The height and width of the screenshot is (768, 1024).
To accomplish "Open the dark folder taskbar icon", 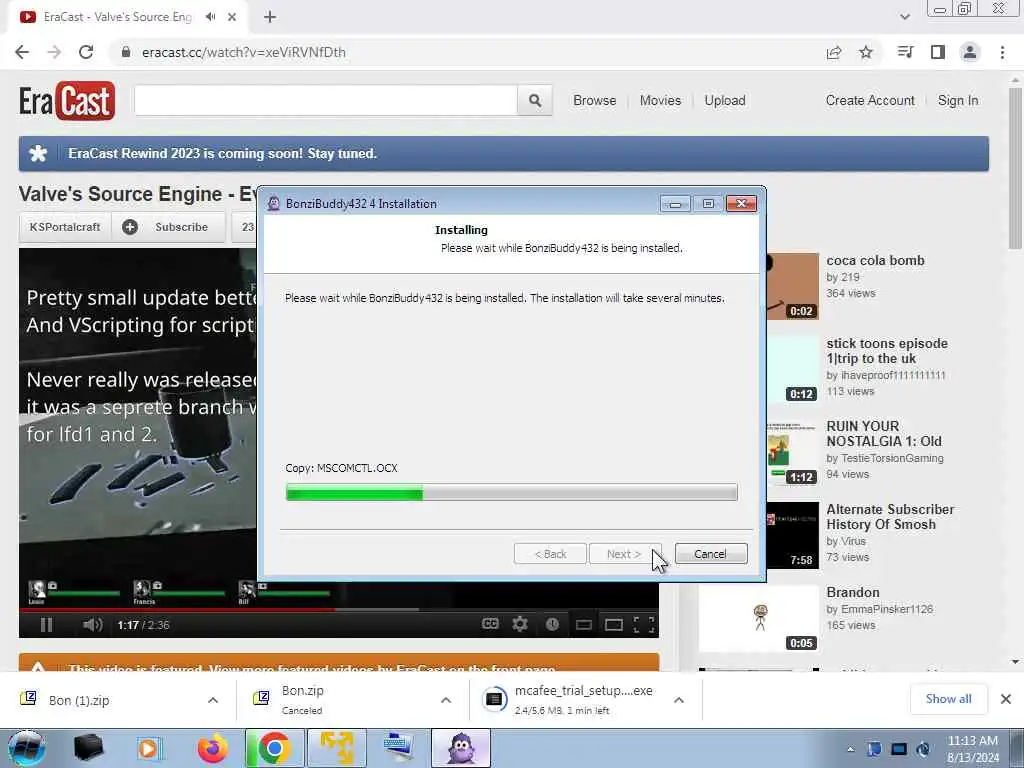I will click(89, 748).
